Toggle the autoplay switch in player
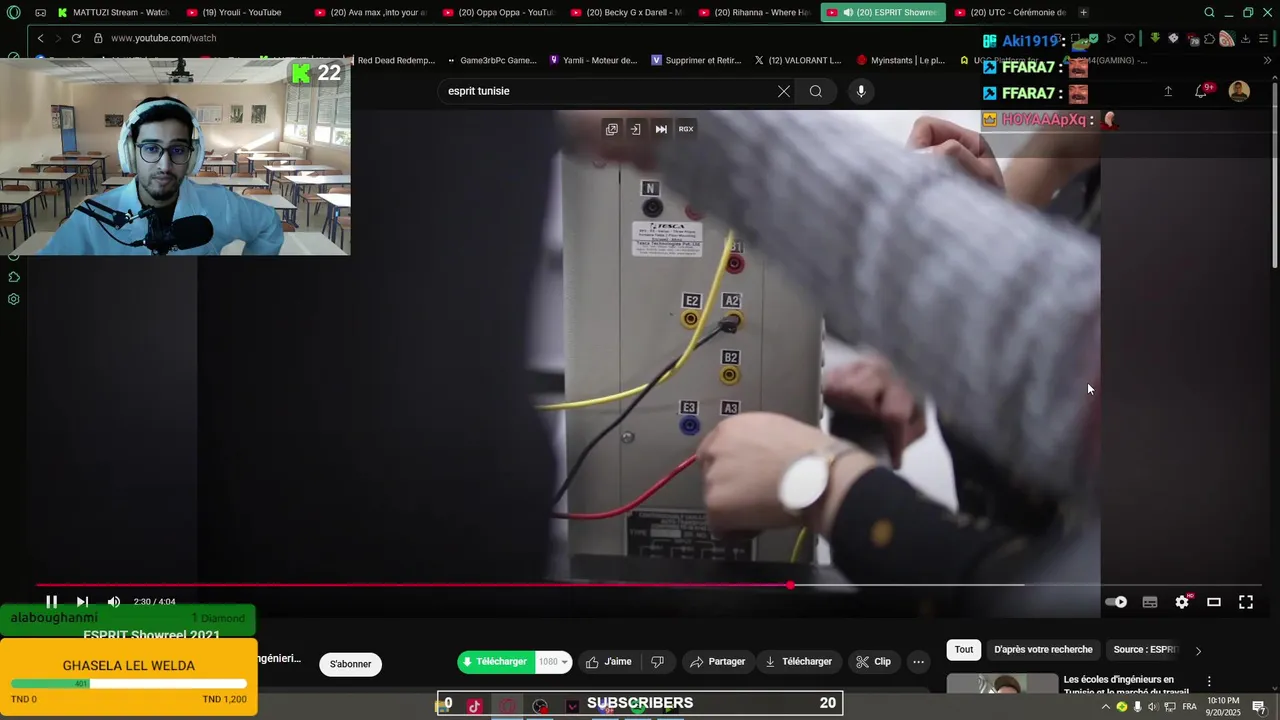 click(1117, 602)
